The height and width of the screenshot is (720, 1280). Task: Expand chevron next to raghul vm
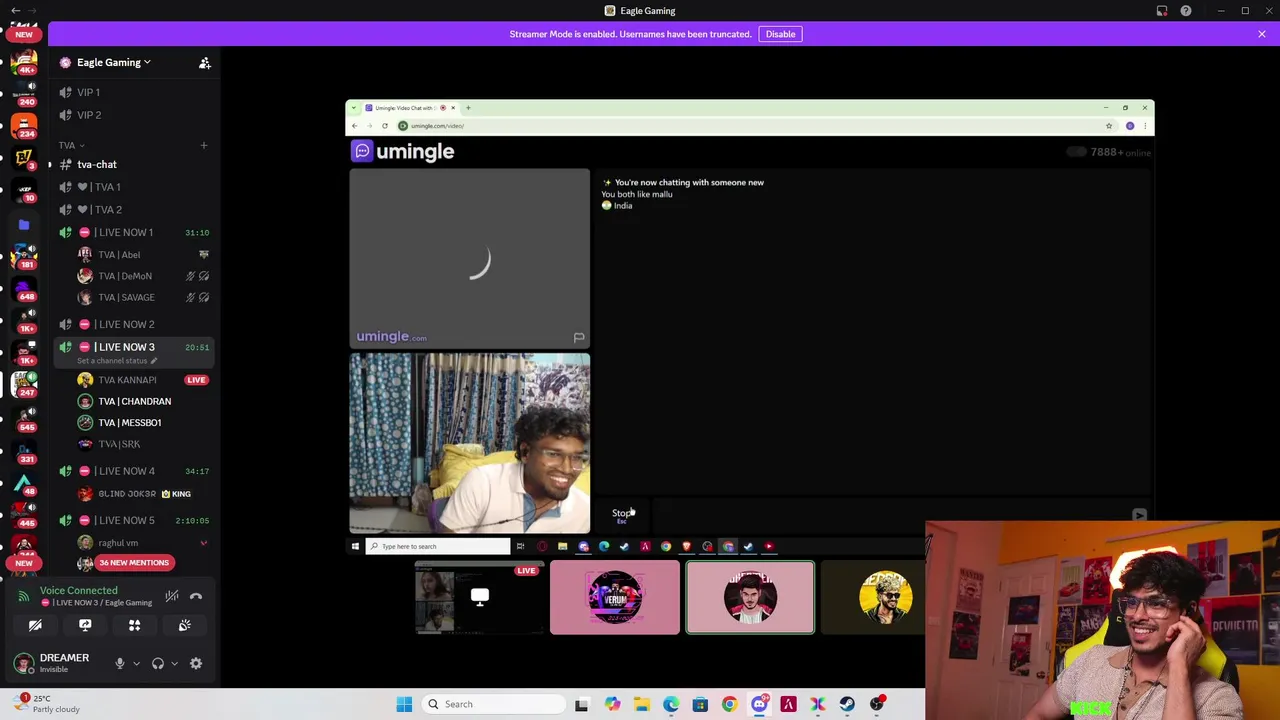click(204, 543)
